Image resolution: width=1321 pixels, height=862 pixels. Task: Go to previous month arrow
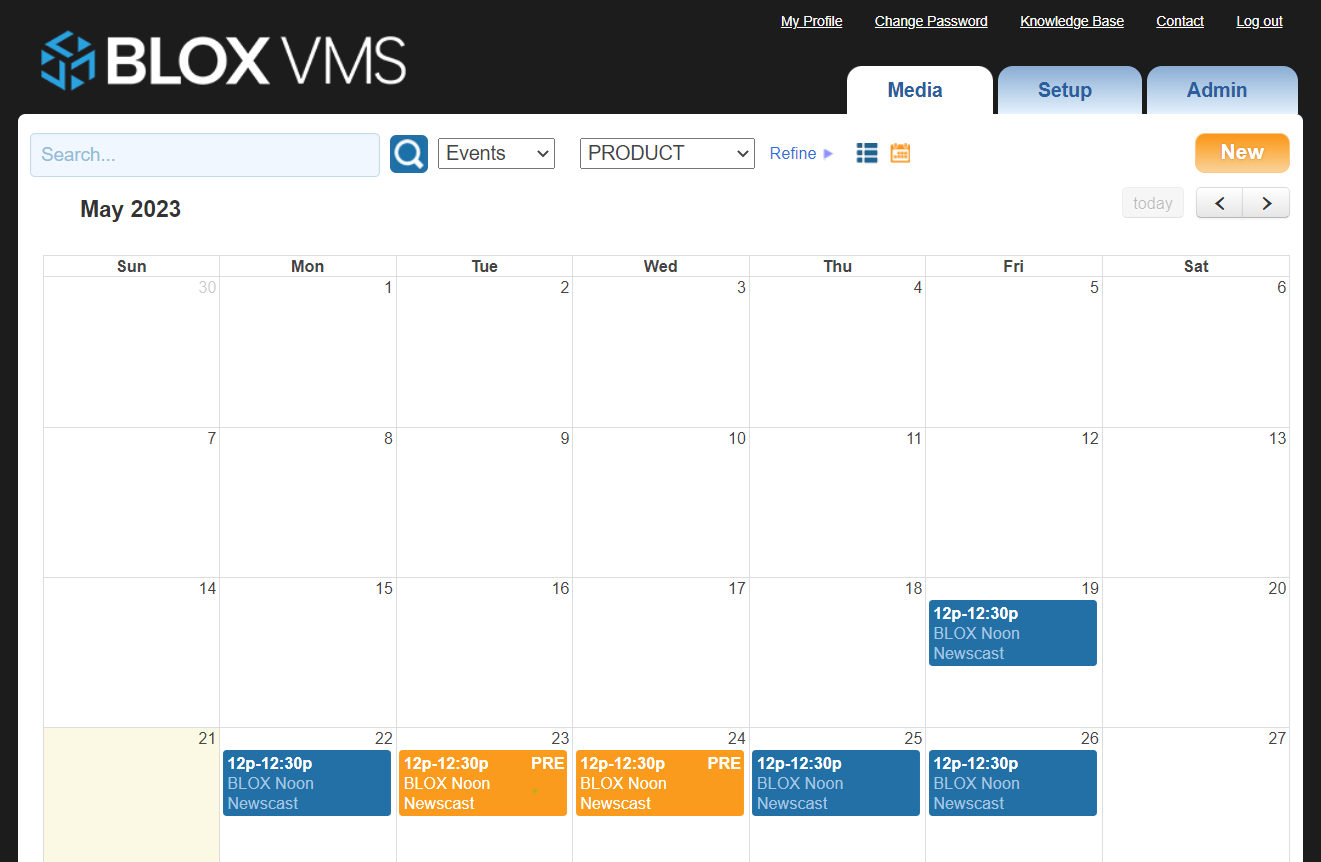coord(1219,203)
